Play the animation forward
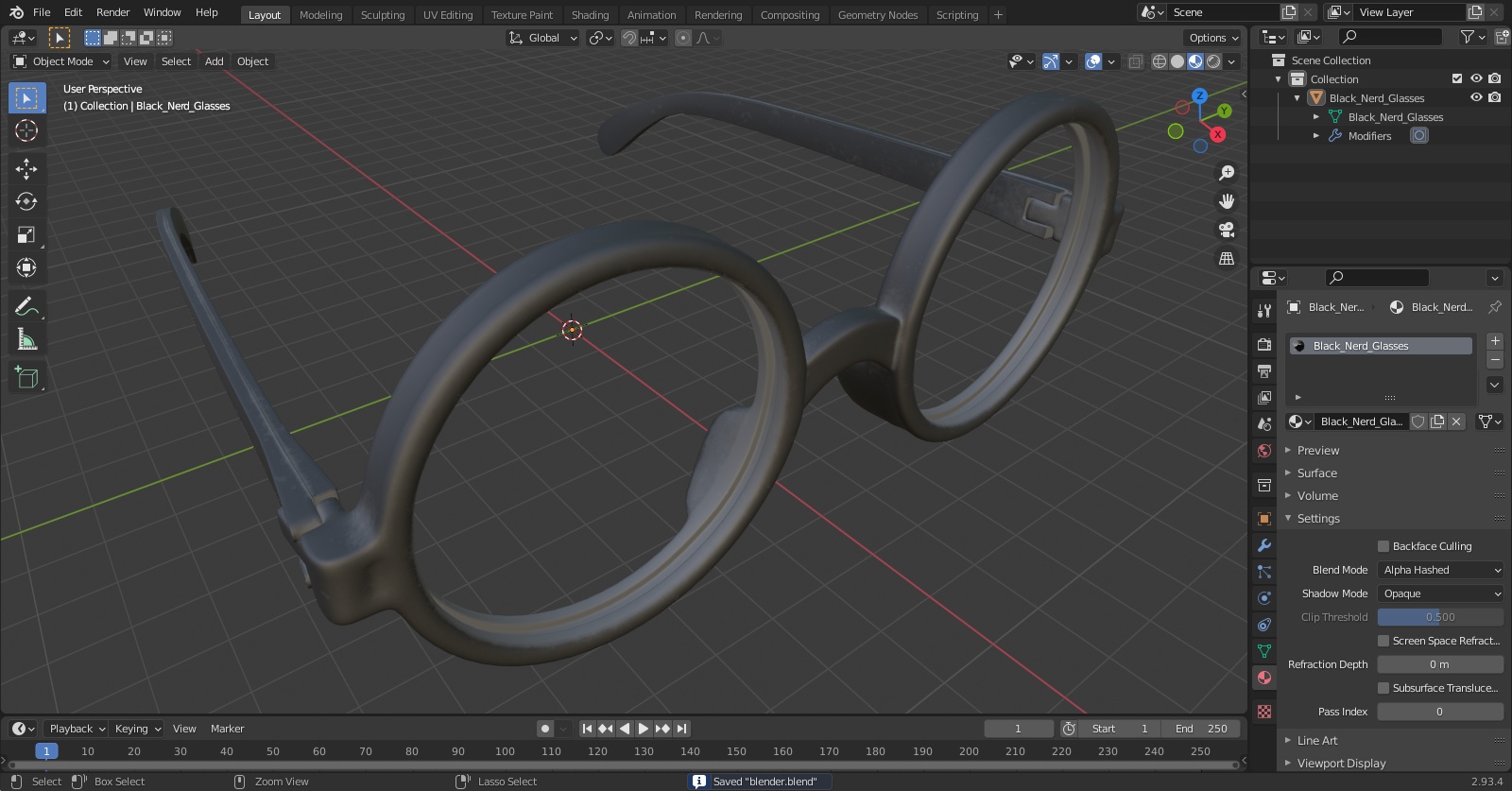The image size is (1512, 791). tap(644, 729)
